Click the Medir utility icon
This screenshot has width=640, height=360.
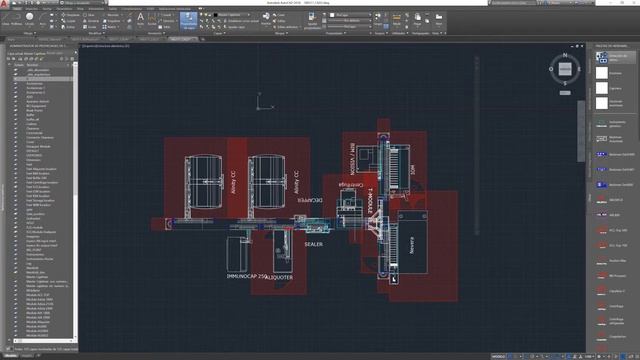click(x=396, y=19)
